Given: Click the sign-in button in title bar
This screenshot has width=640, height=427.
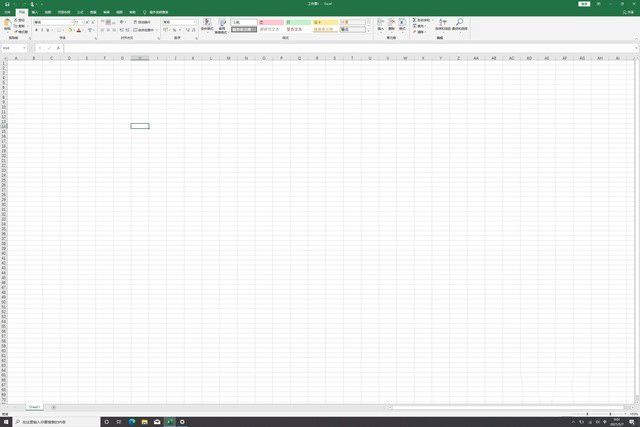Looking at the screenshot, I should point(584,4).
